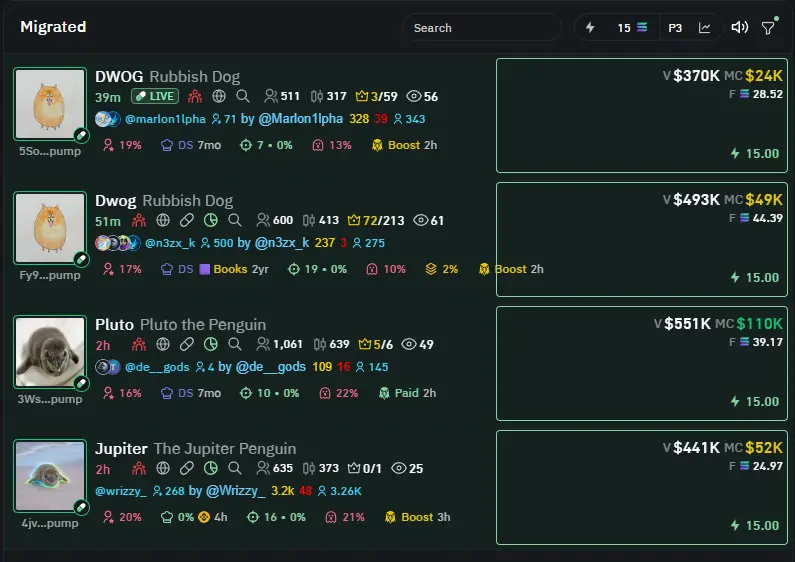Image resolution: width=795 pixels, height=562 pixels.
Task: Quick buy 15.00 on DWOG $24K card
Action: click(755, 153)
